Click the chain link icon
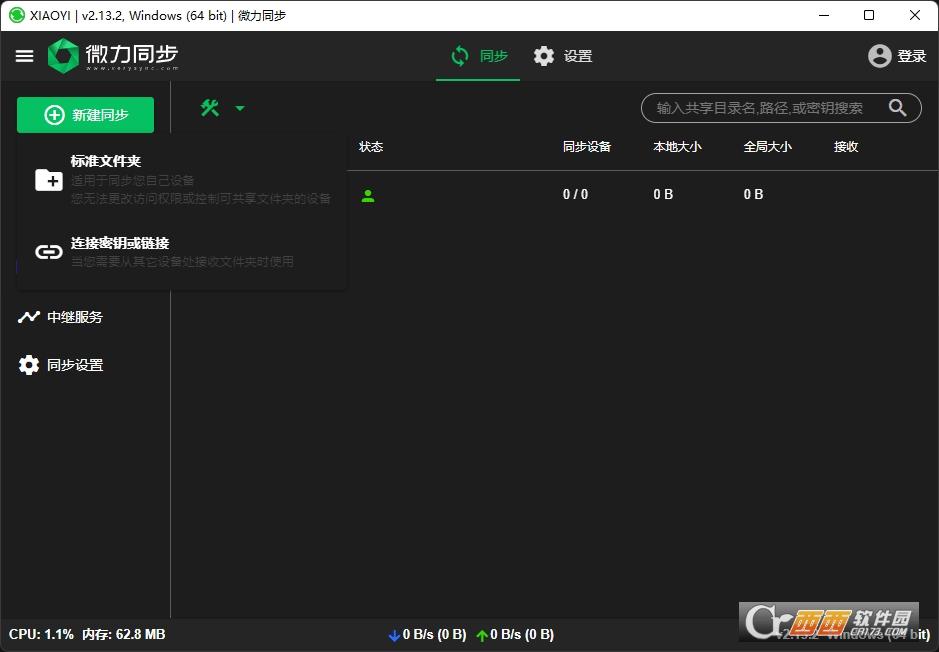 [49, 251]
